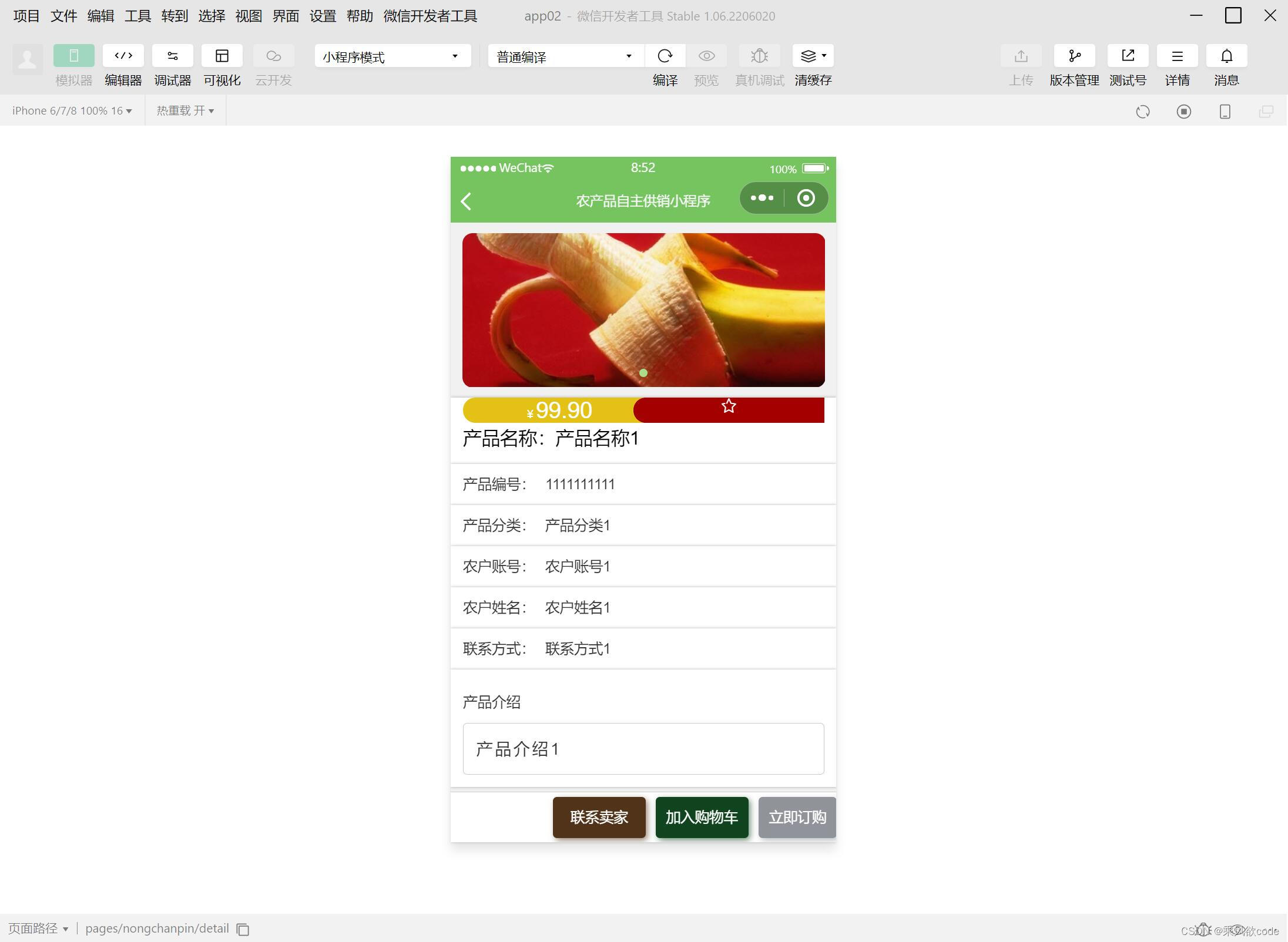Open the iPhone 6/7/8 device selector
This screenshot has height=942, width=1288.
pos(71,110)
